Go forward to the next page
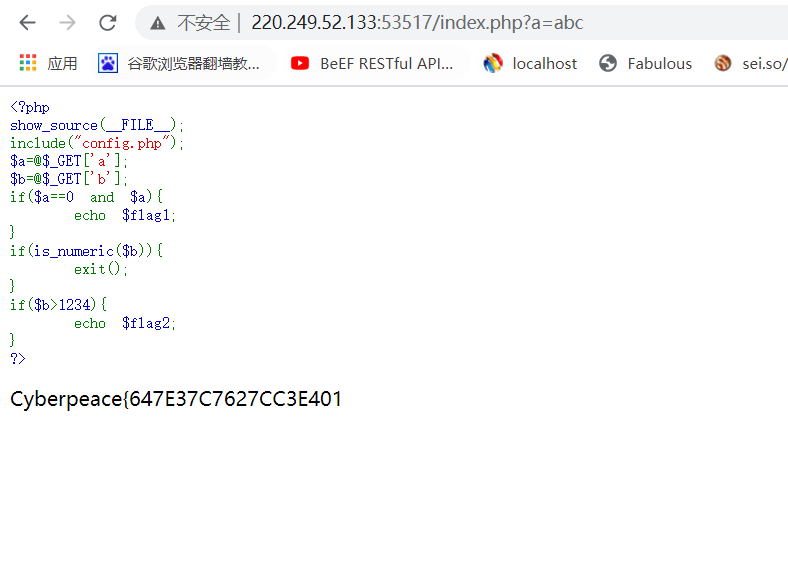788x586 pixels. point(67,23)
